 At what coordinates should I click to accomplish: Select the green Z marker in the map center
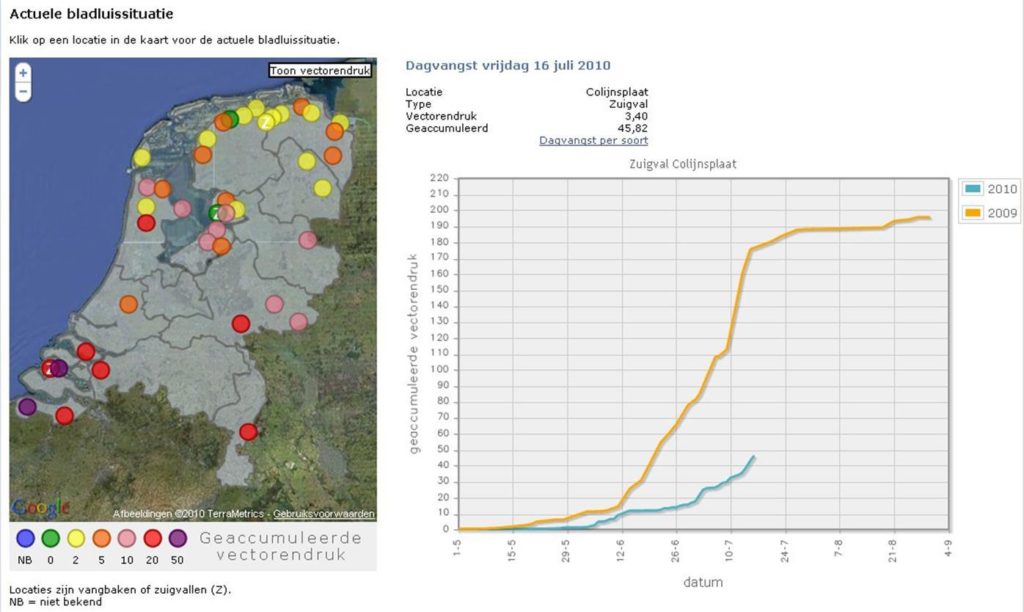216,212
